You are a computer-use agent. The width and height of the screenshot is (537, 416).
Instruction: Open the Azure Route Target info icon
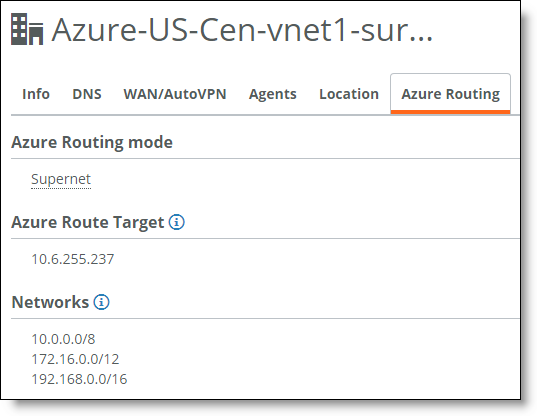coord(177,222)
